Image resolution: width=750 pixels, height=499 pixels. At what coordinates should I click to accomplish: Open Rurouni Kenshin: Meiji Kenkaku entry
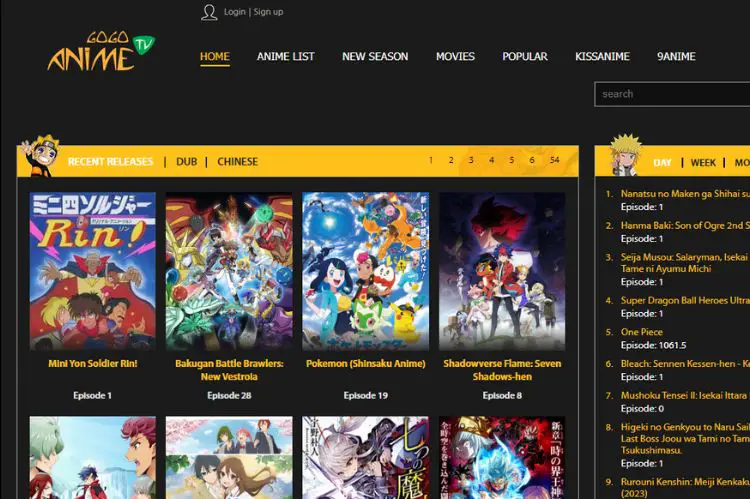(x=685, y=487)
